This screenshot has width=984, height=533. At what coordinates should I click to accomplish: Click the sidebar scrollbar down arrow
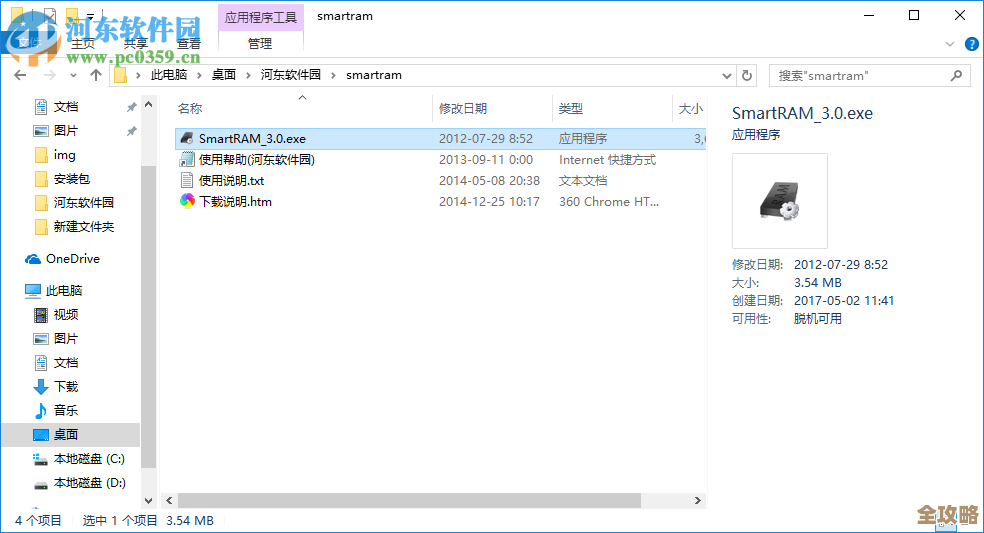coord(149,500)
